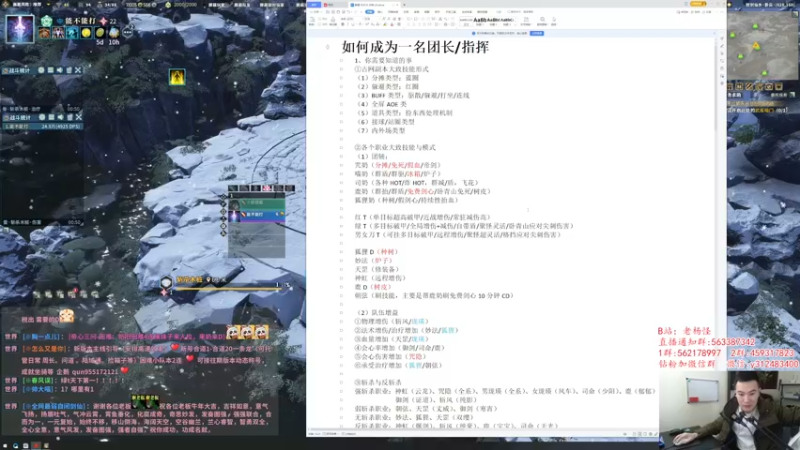
Task: Mute sound in upper 战斗统计 panel
Action: tap(60, 70)
